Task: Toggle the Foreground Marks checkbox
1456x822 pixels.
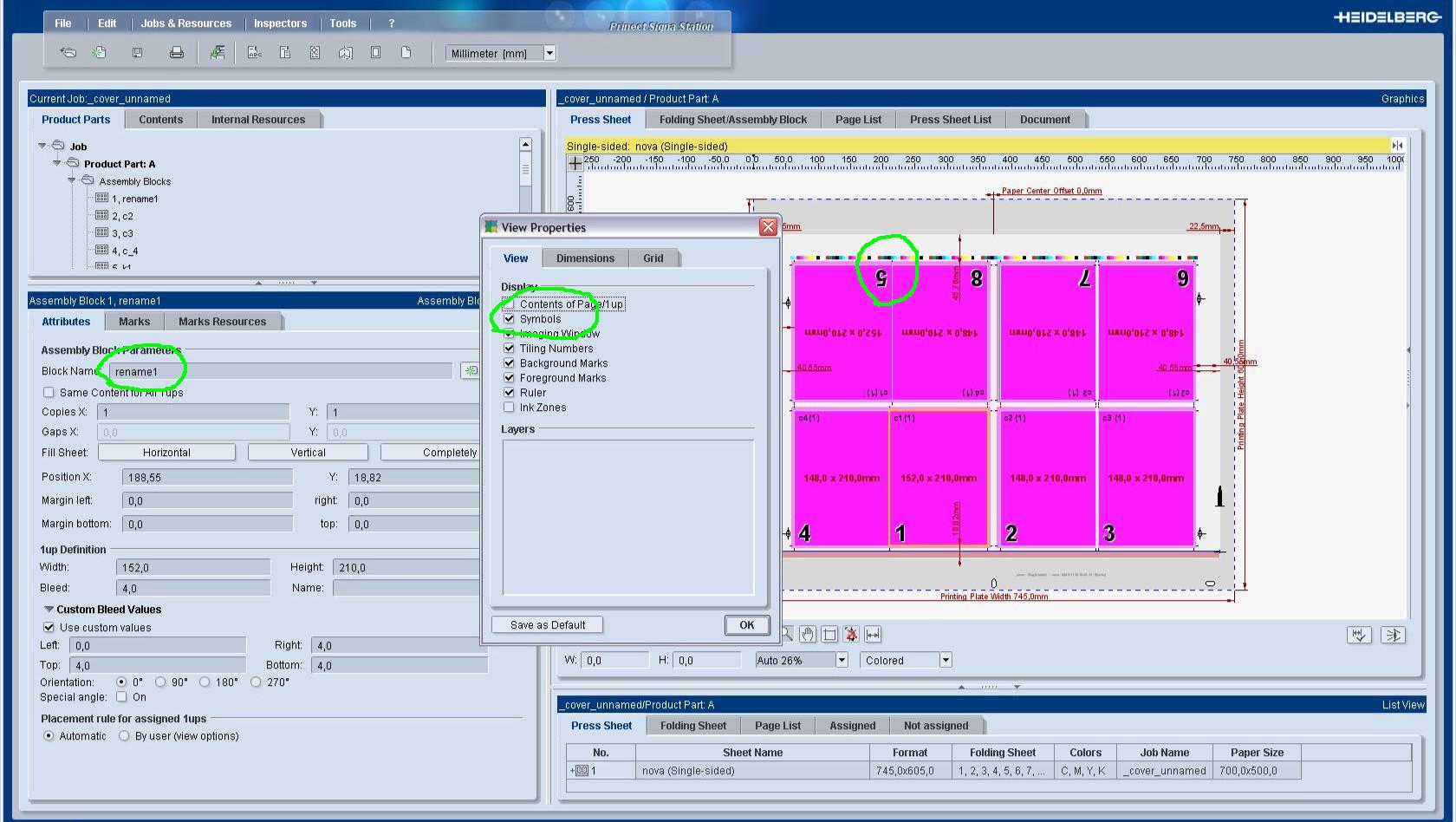Action: (x=509, y=378)
